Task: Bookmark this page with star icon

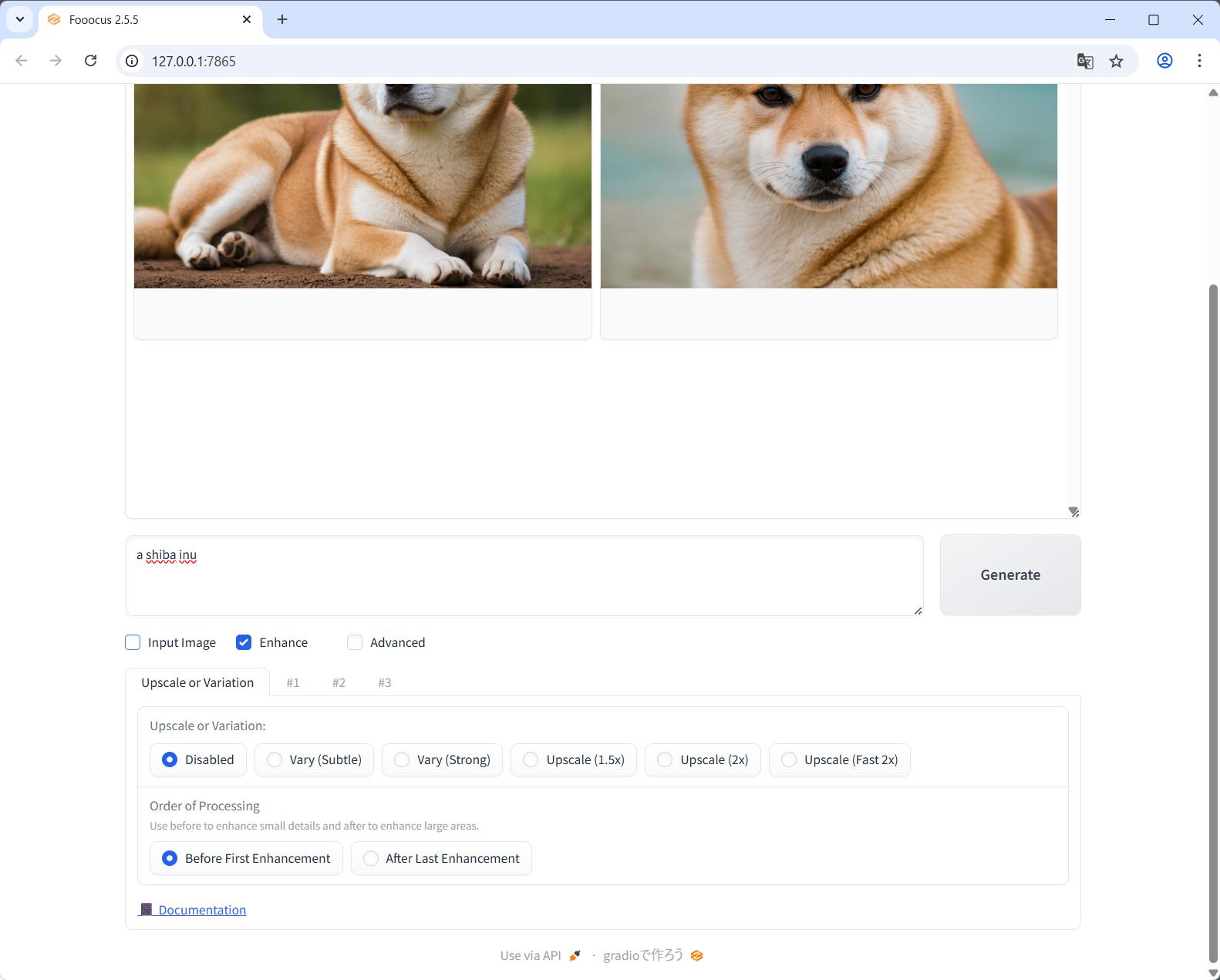Action: (1116, 61)
